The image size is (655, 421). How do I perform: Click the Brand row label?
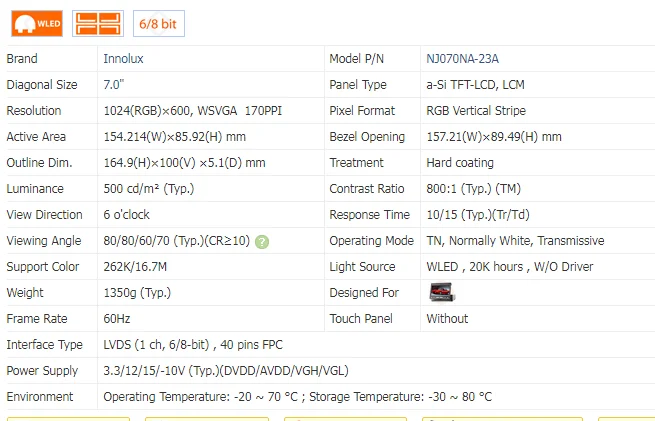pos(22,59)
